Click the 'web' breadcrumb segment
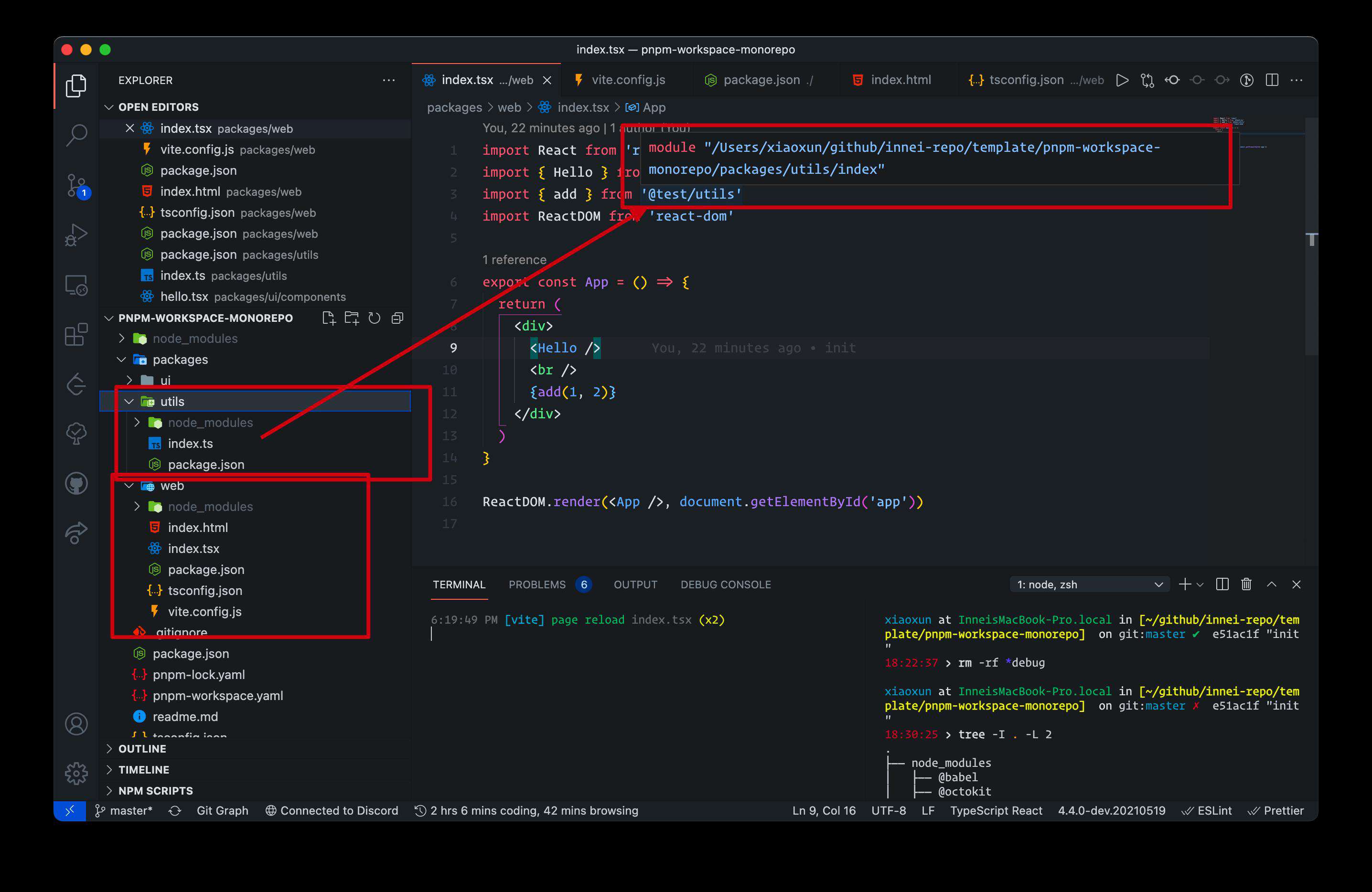 click(509, 107)
